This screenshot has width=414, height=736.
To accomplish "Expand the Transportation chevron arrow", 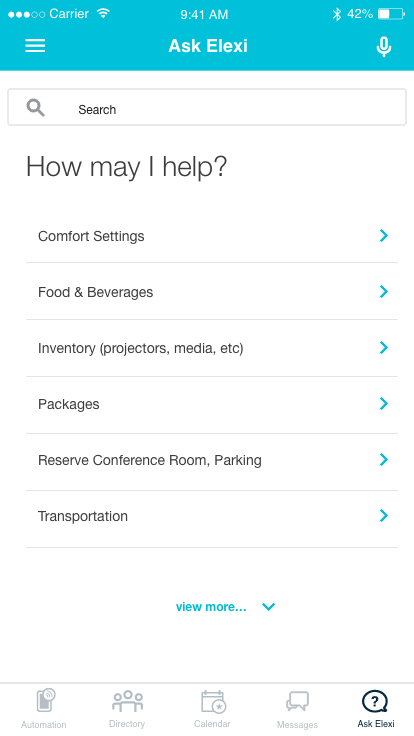I will pyautogui.click(x=383, y=515).
